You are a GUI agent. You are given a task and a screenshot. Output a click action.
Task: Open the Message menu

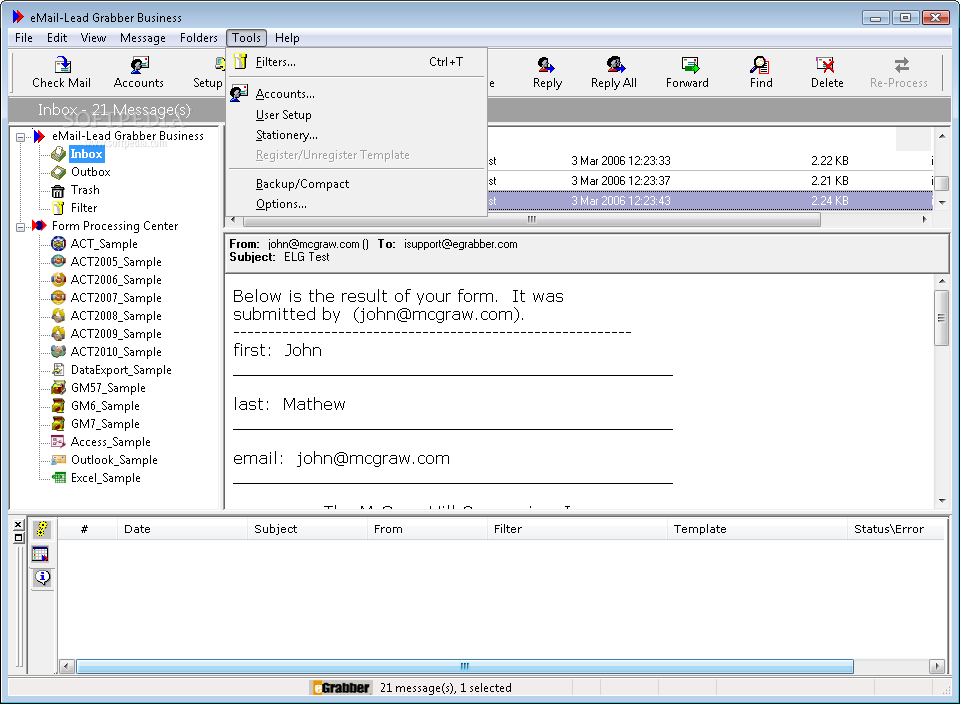(143, 38)
